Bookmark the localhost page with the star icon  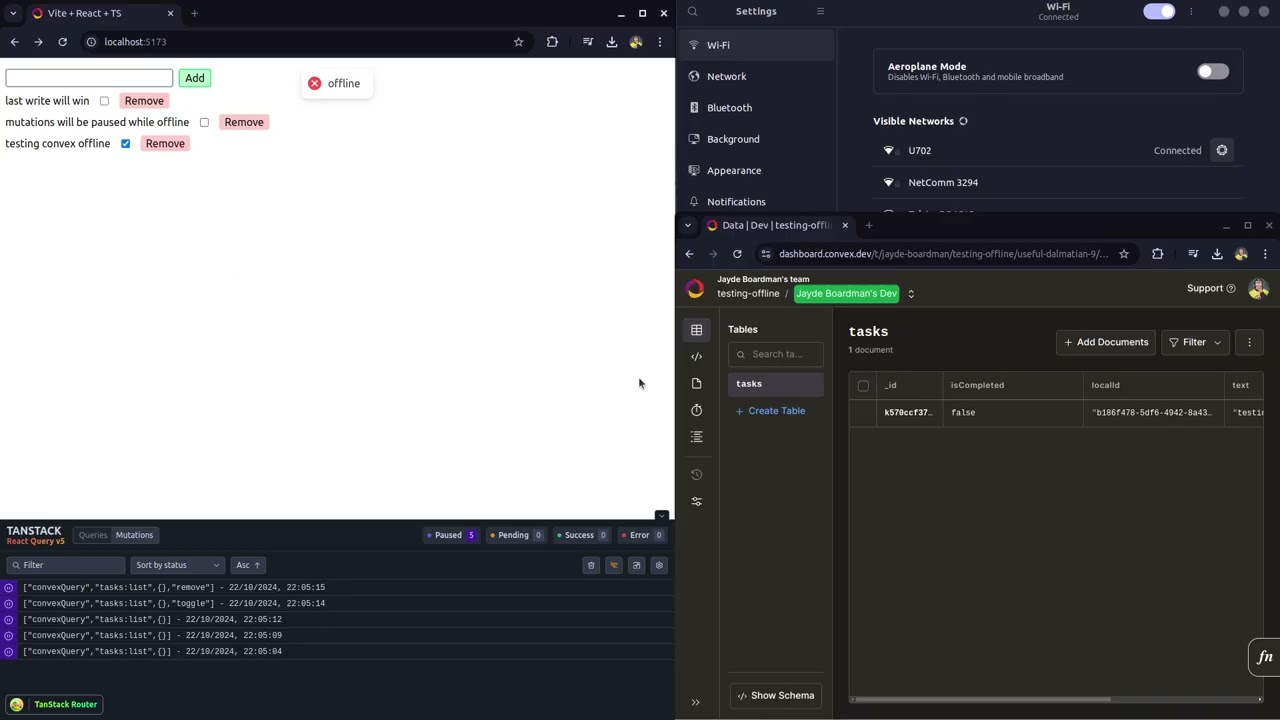point(518,42)
